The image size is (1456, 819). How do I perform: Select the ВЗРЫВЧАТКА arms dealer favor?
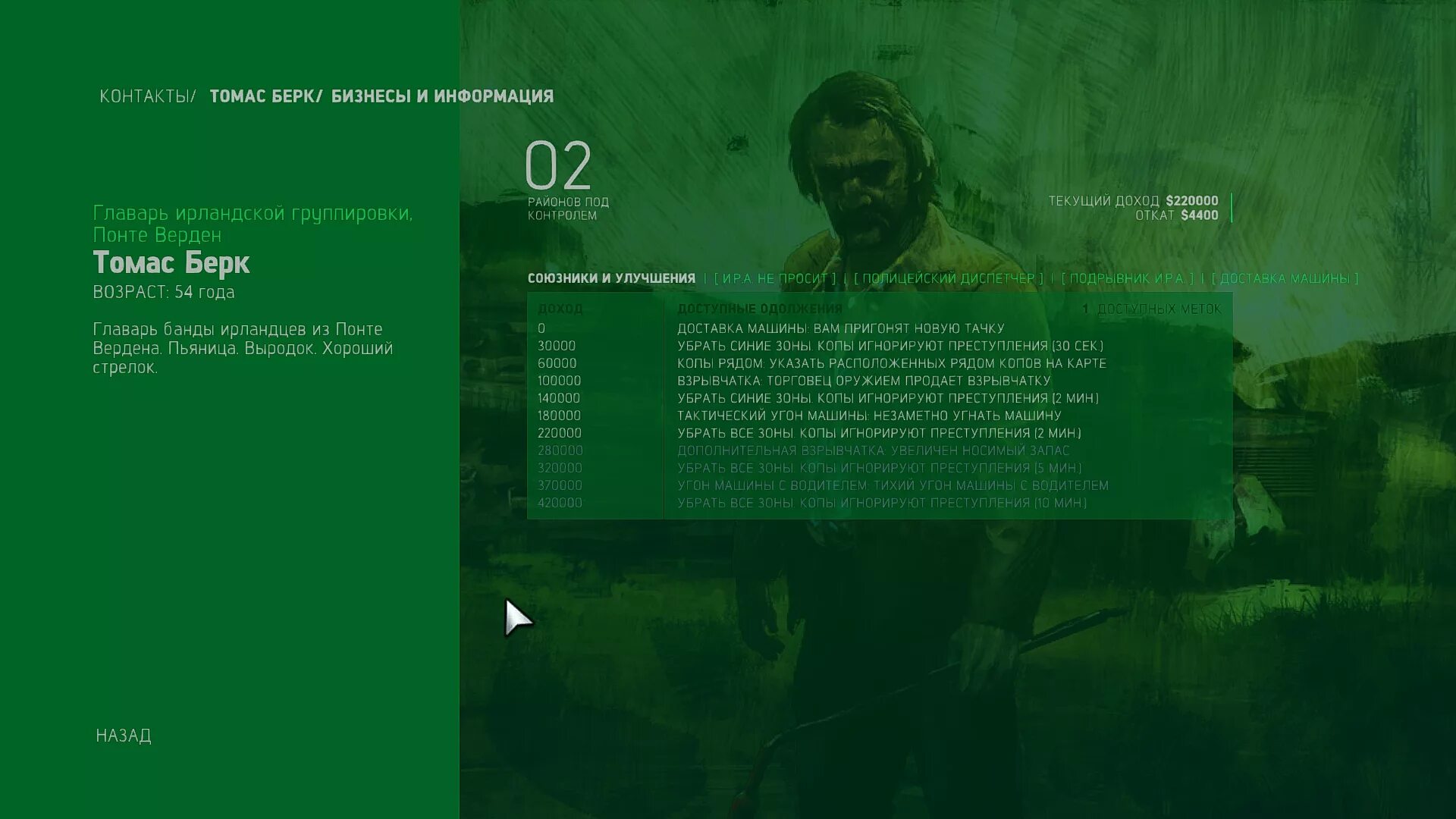pyautogui.click(x=863, y=381)
